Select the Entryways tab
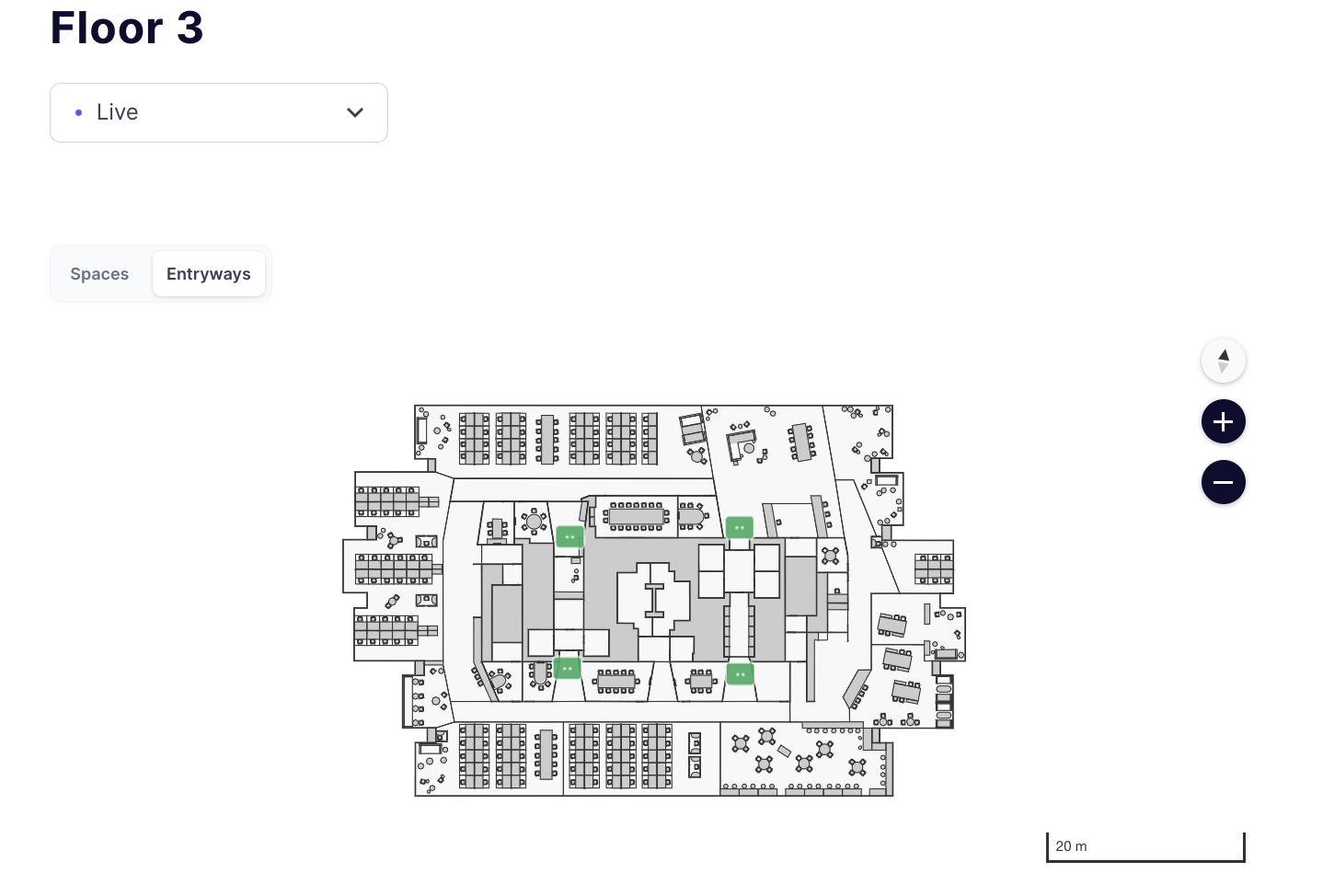1323x896 pixels. 209,274
